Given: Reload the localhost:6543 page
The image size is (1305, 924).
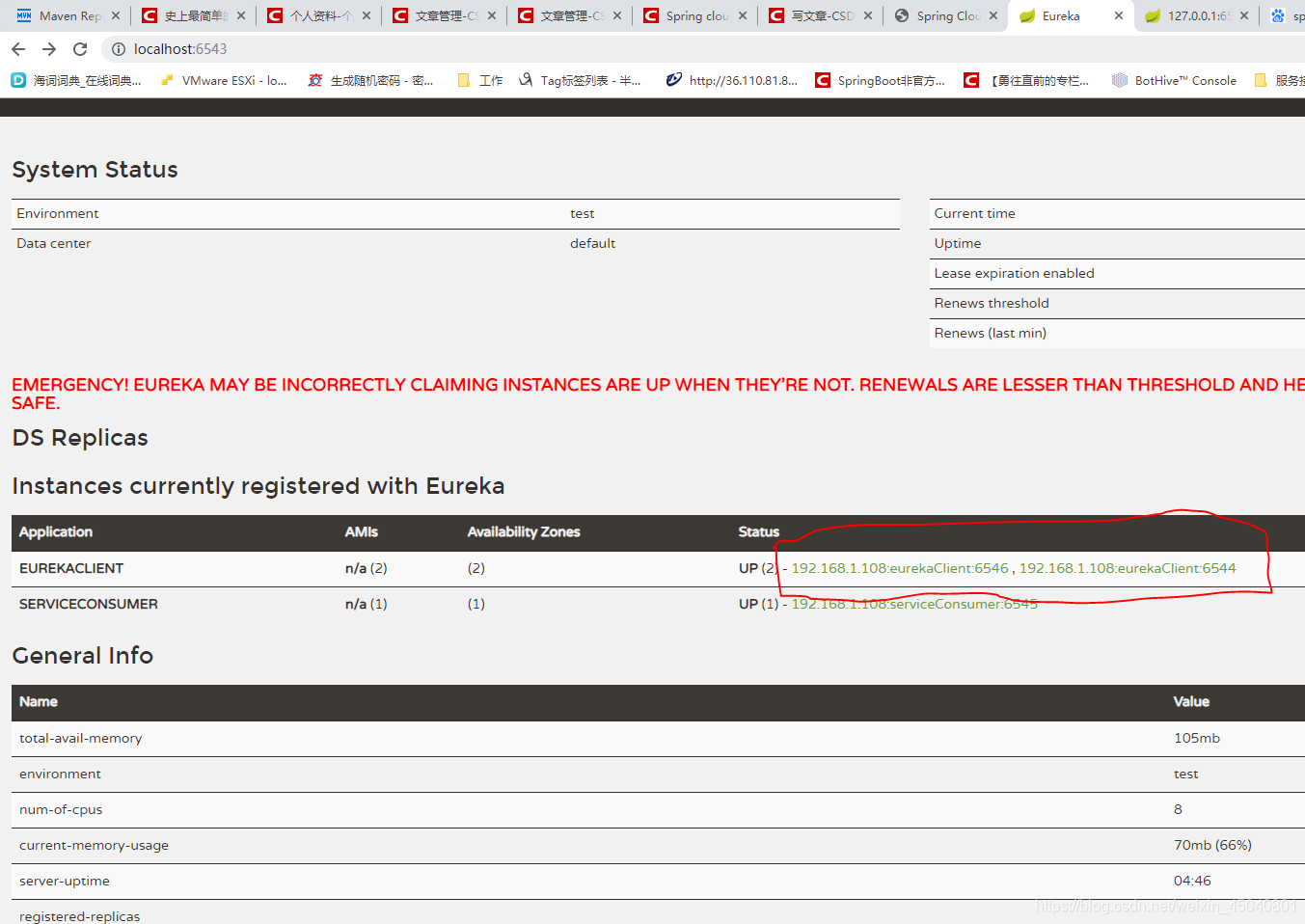Looking at the screenshot, I should (x=80, y=49).
